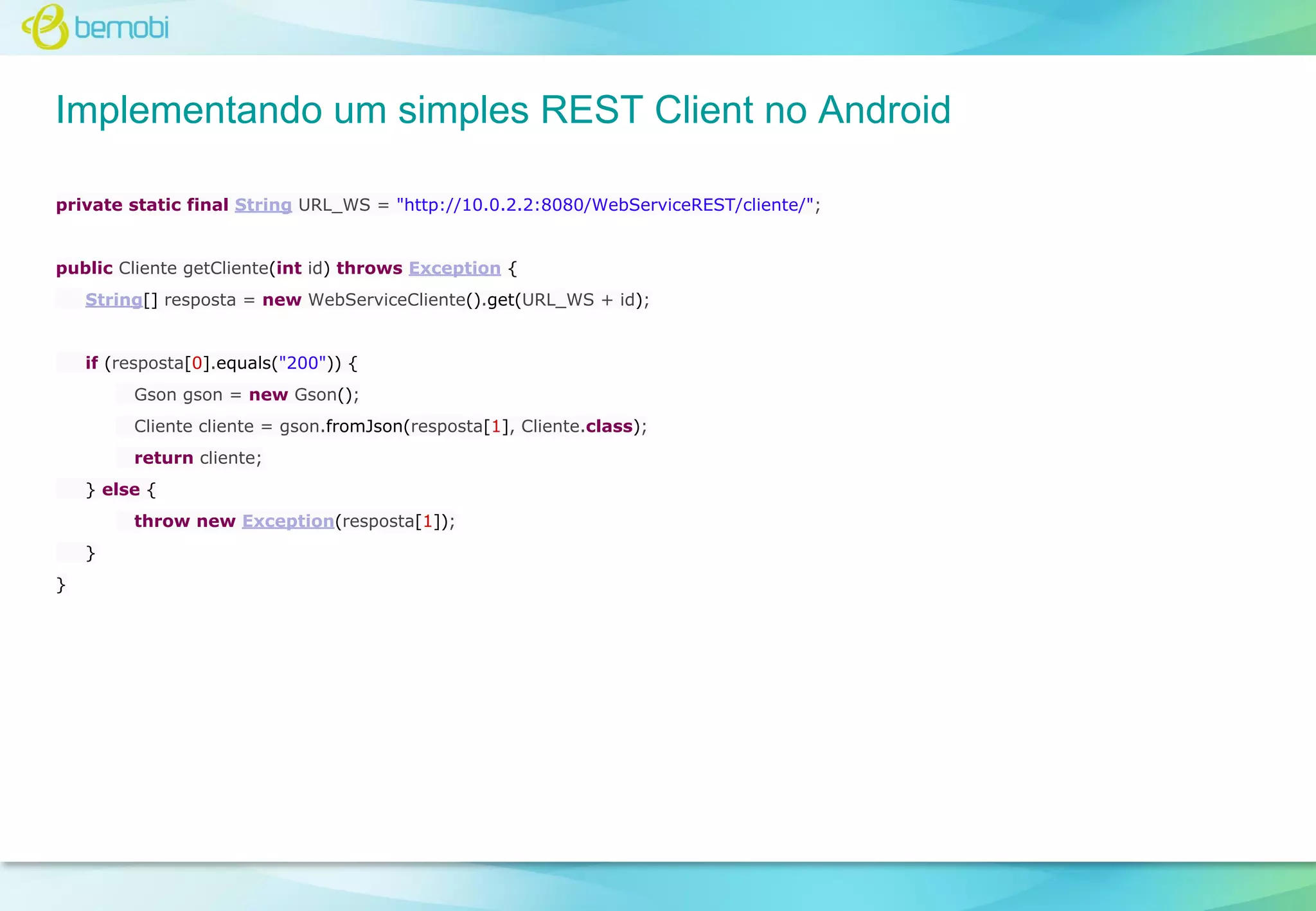
Task: Click the 'throw new' keywords
Action: (x=184, y=521)
